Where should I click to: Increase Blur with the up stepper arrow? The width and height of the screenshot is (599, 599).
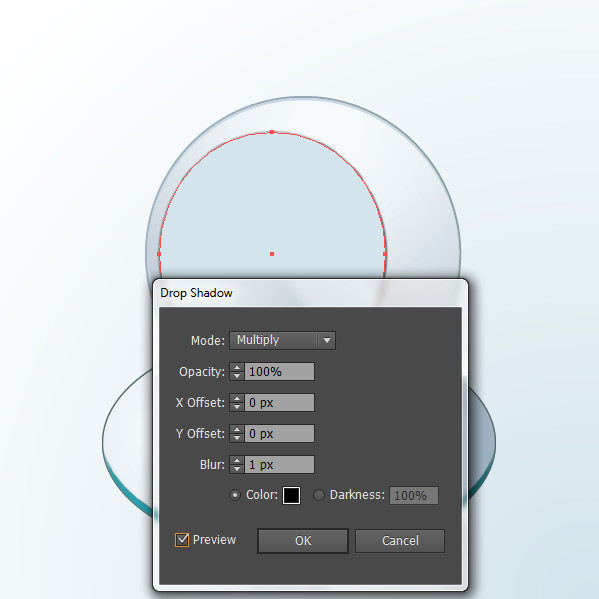[237, 460]
